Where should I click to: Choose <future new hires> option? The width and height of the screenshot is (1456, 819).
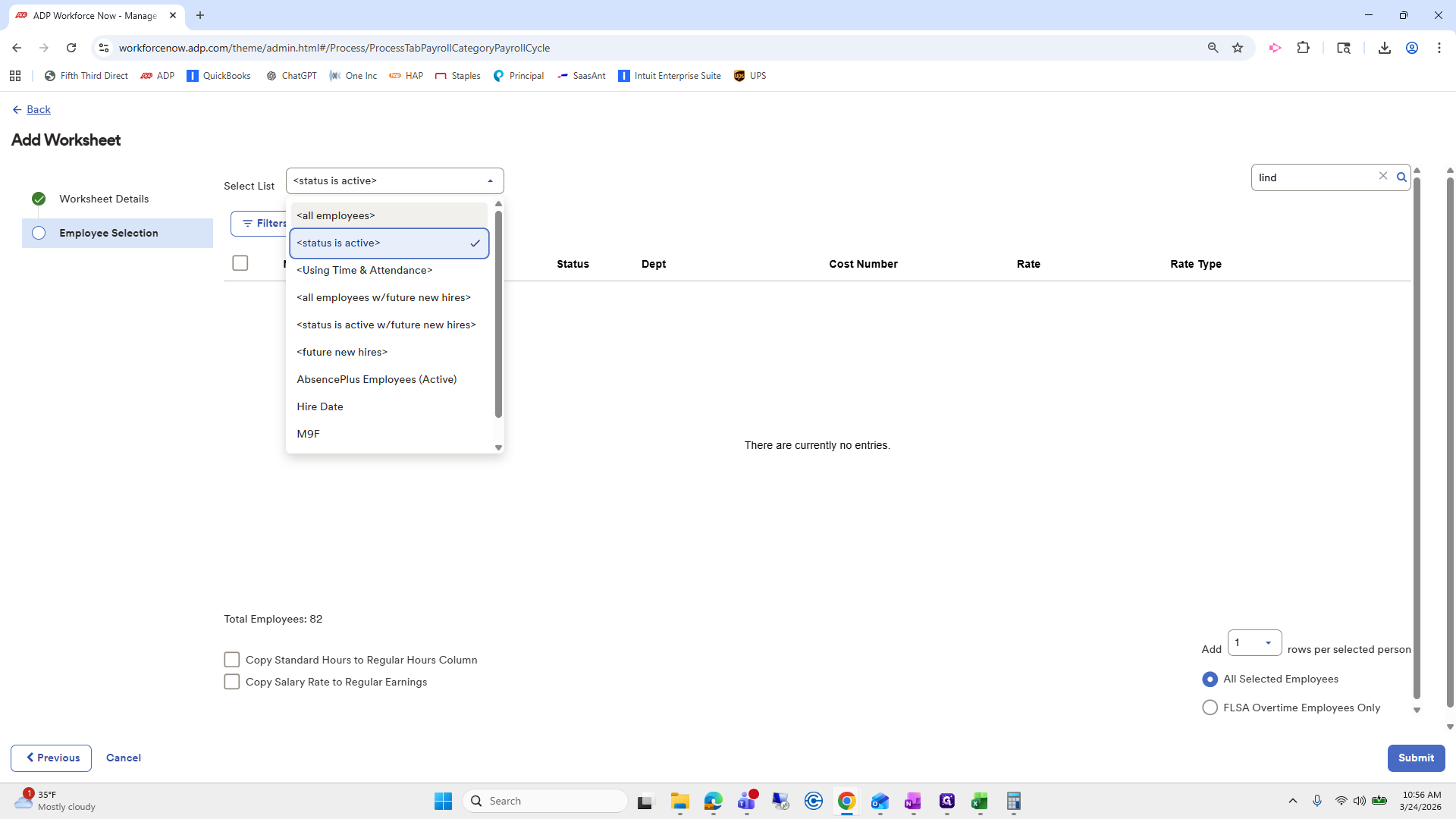(x=389, y=352)
